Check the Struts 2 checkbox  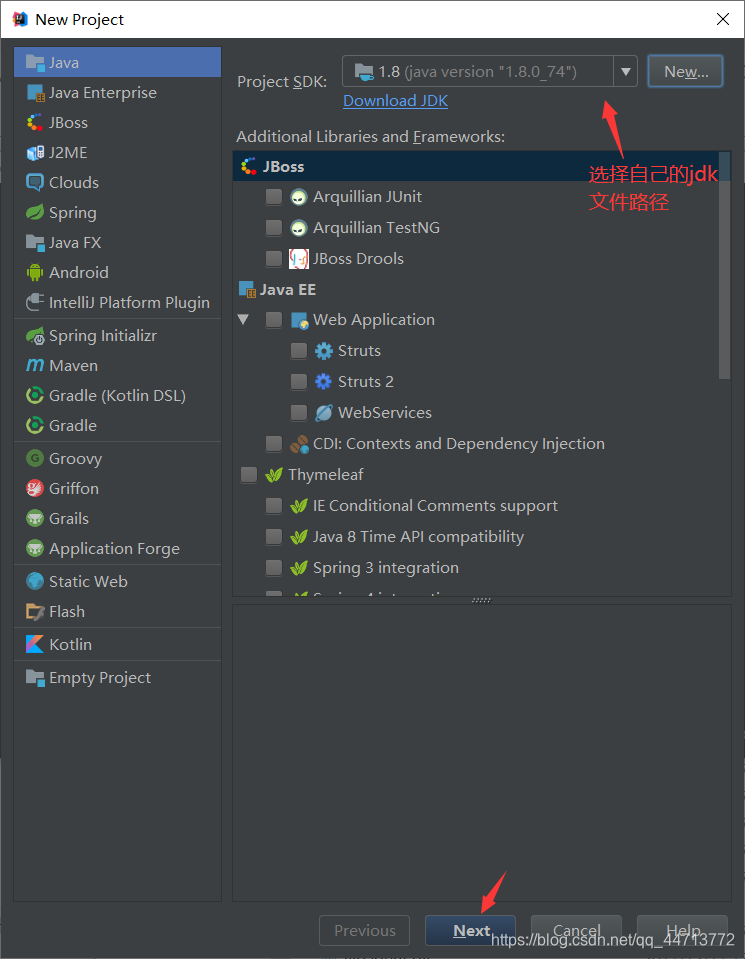pos(298,382)
